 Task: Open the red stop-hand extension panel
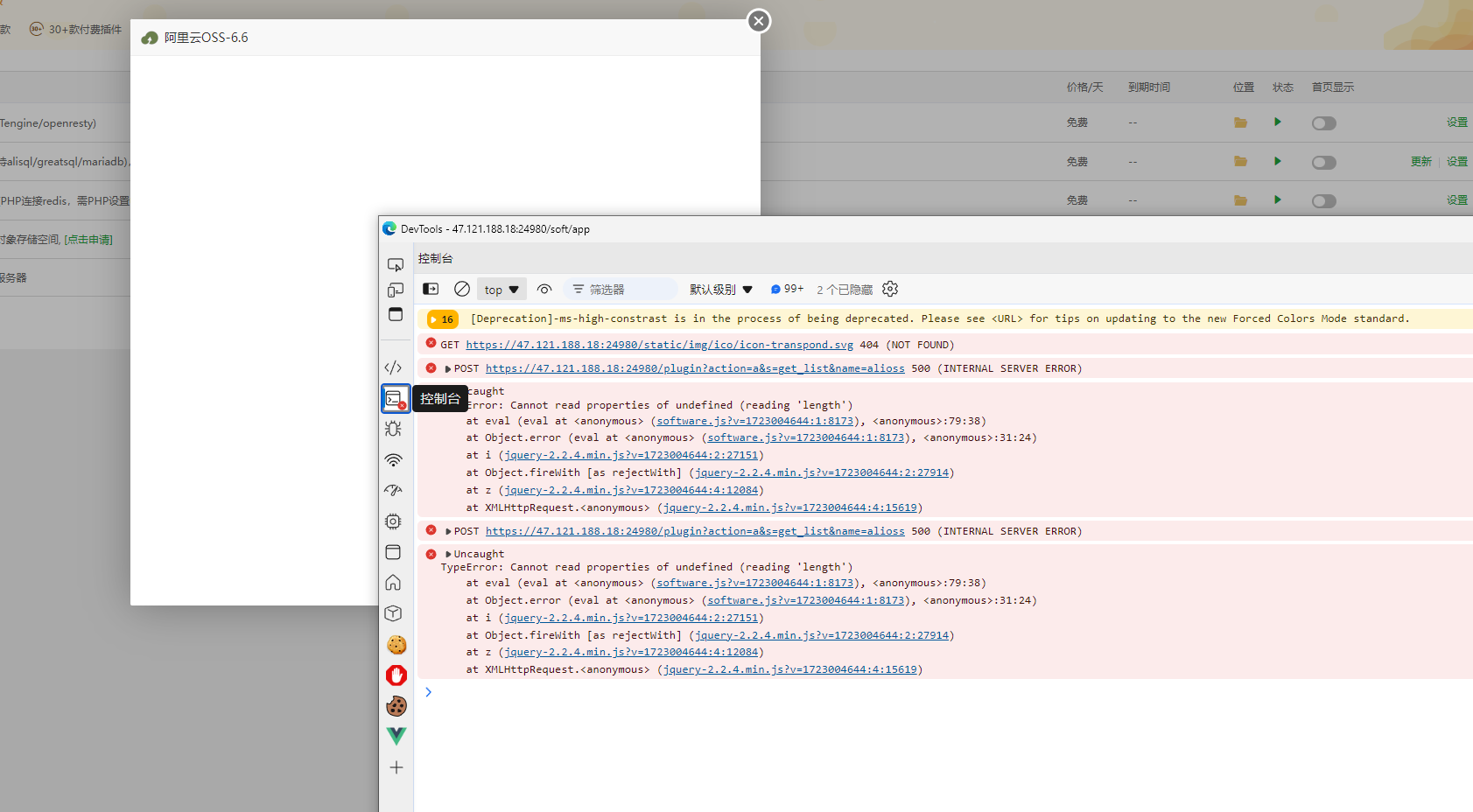click(396, 675)
